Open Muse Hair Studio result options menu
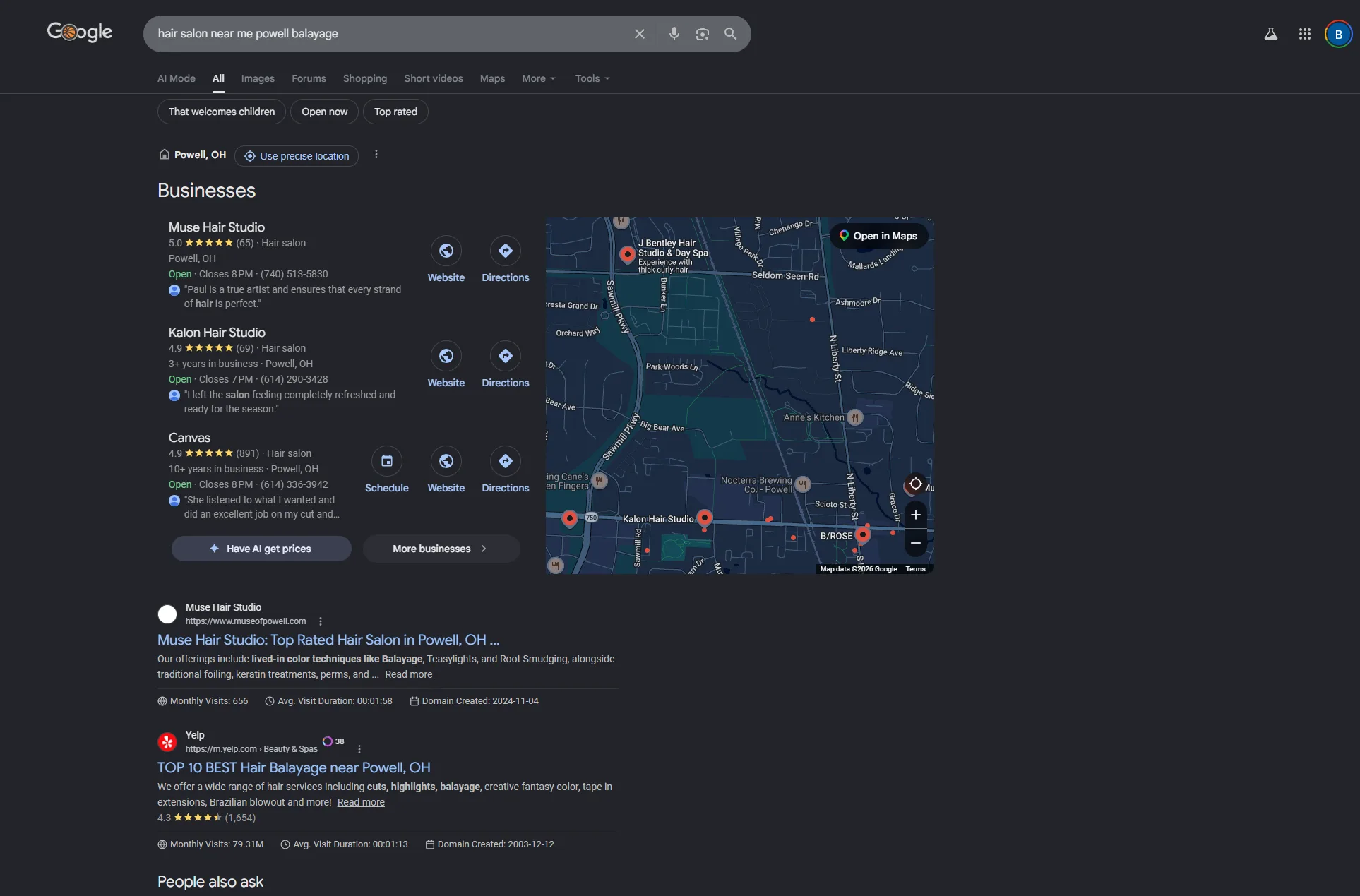This screenshot has height=896, width=1360. click(321, 621)
